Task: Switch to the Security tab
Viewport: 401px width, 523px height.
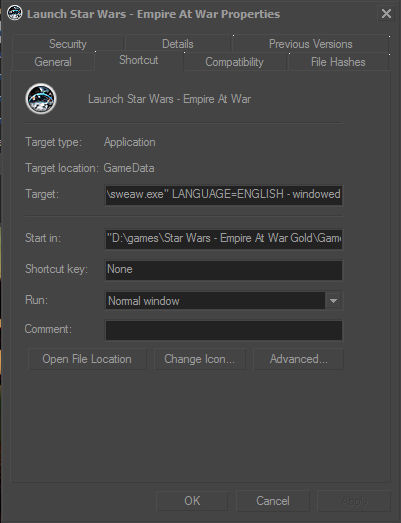Action: point(68,44)
